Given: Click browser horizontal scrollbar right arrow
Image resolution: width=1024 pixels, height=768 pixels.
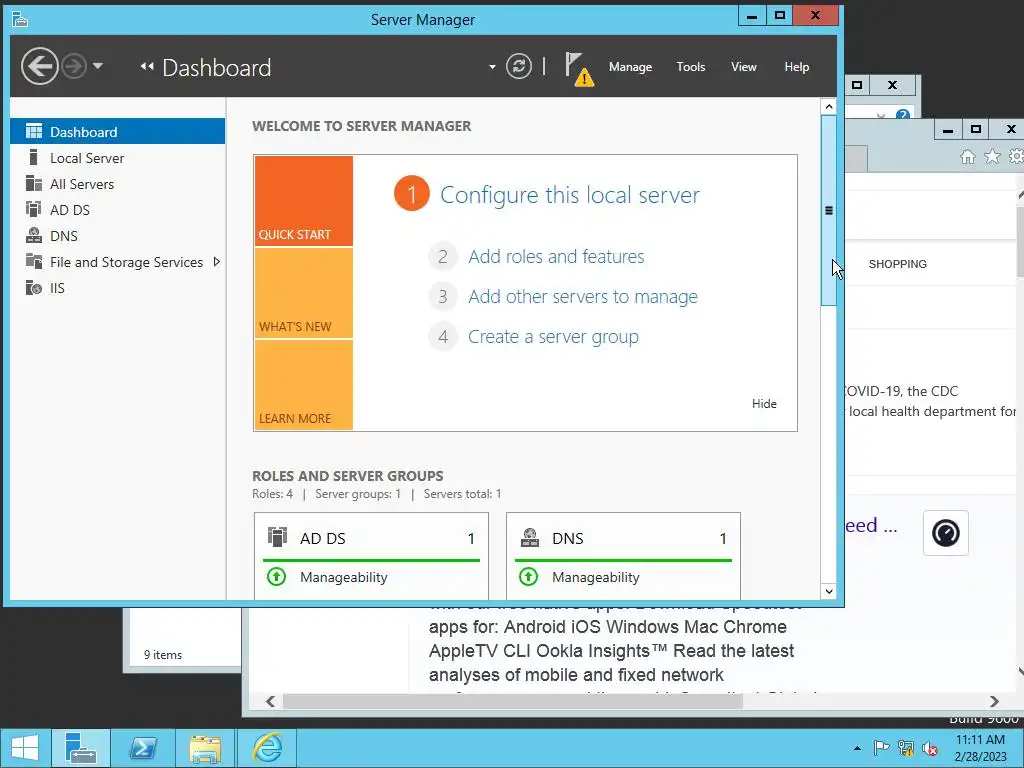Looking at the screenshot, I should 994,701.
